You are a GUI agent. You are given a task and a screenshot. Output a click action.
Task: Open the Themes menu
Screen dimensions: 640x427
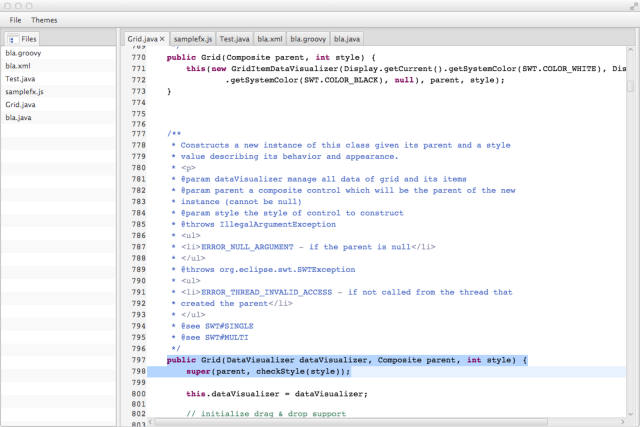(x=44, y=20)
